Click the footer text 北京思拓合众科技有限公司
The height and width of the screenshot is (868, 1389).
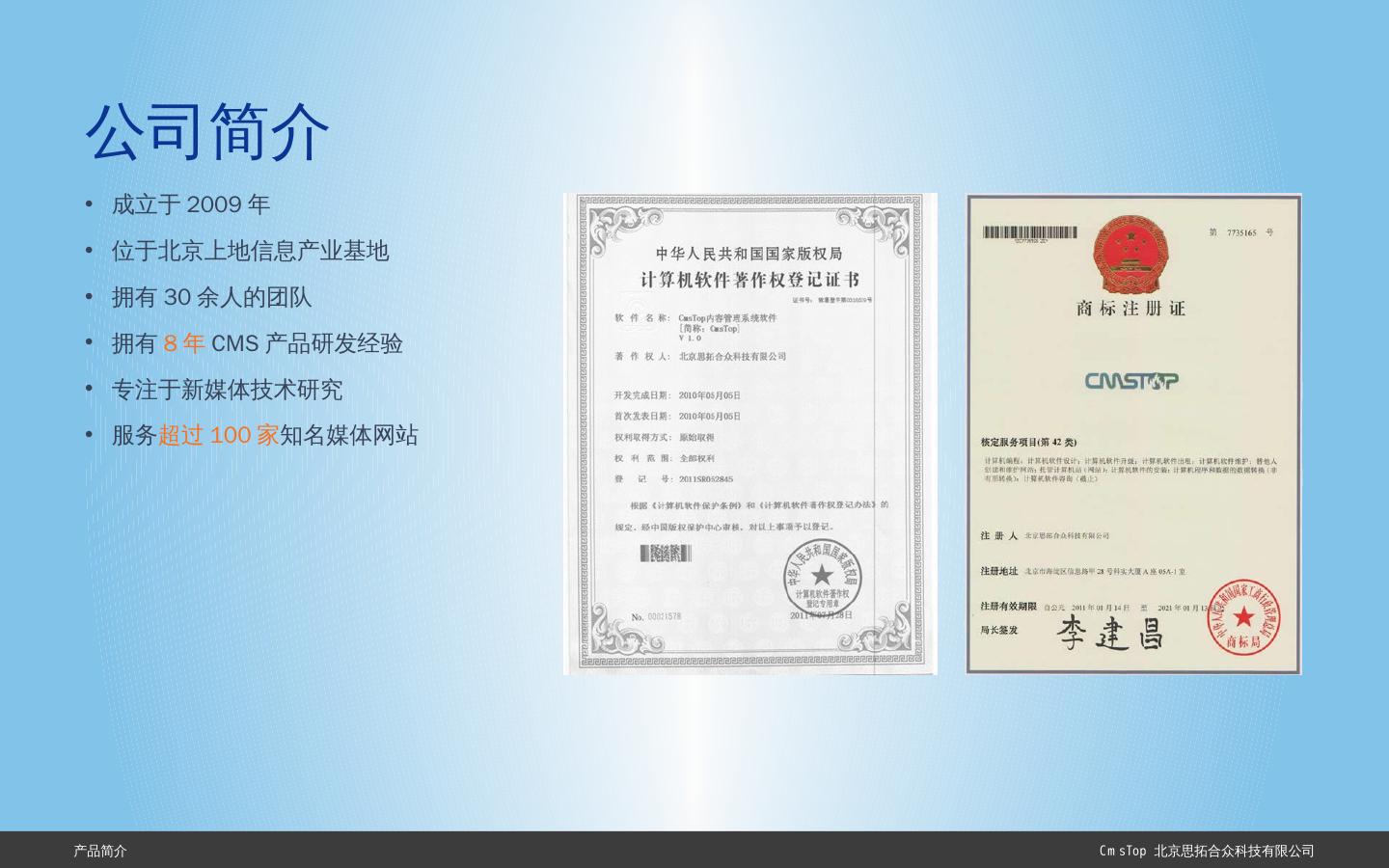coord(1234,851)
